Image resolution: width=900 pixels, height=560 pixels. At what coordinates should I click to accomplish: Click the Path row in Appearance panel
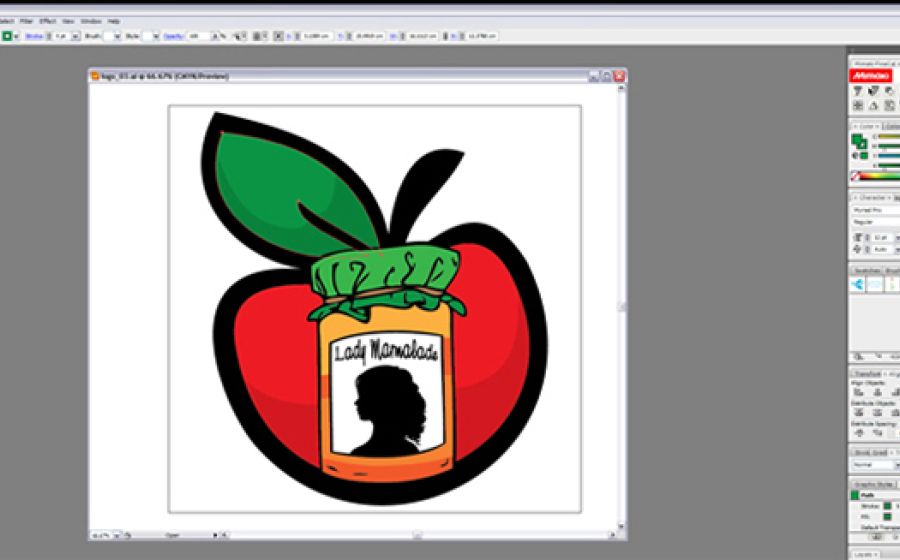pyautogui.click(x=875, y=495)
